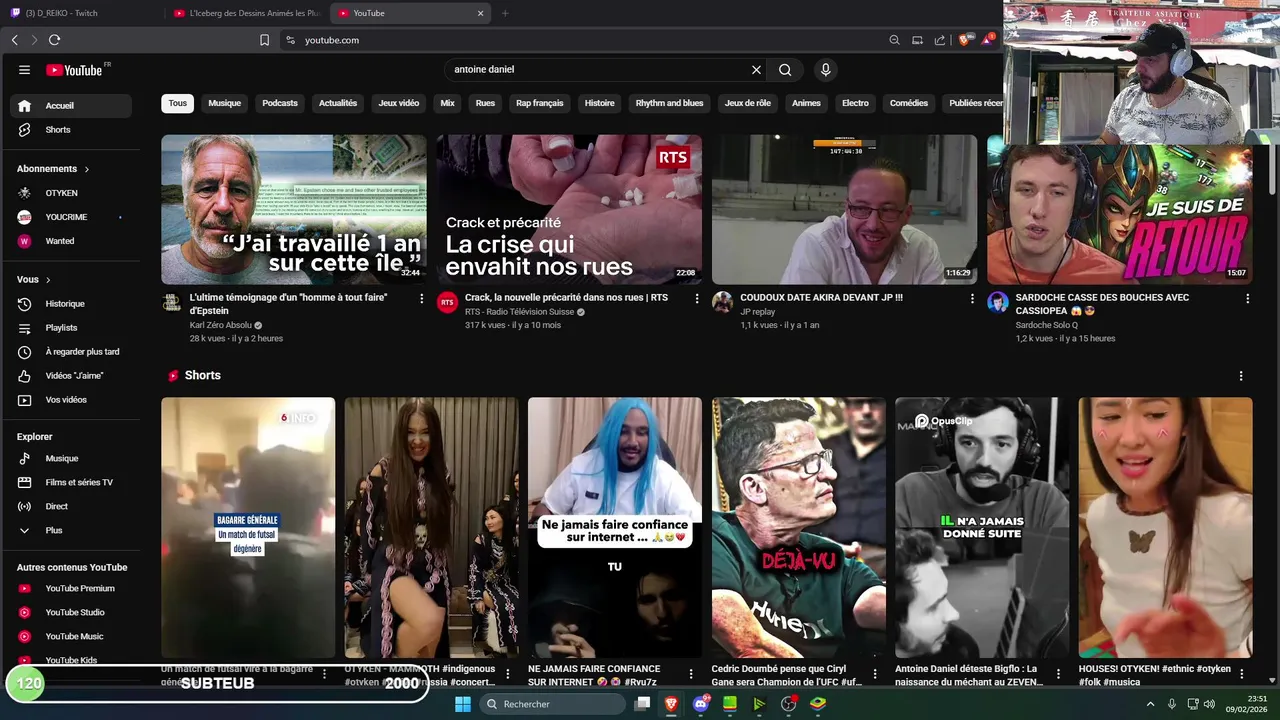The width and height of the screenshot is (1280, 720).
Task: Open Discord from the taskbar
Action: tap(700, 704)
